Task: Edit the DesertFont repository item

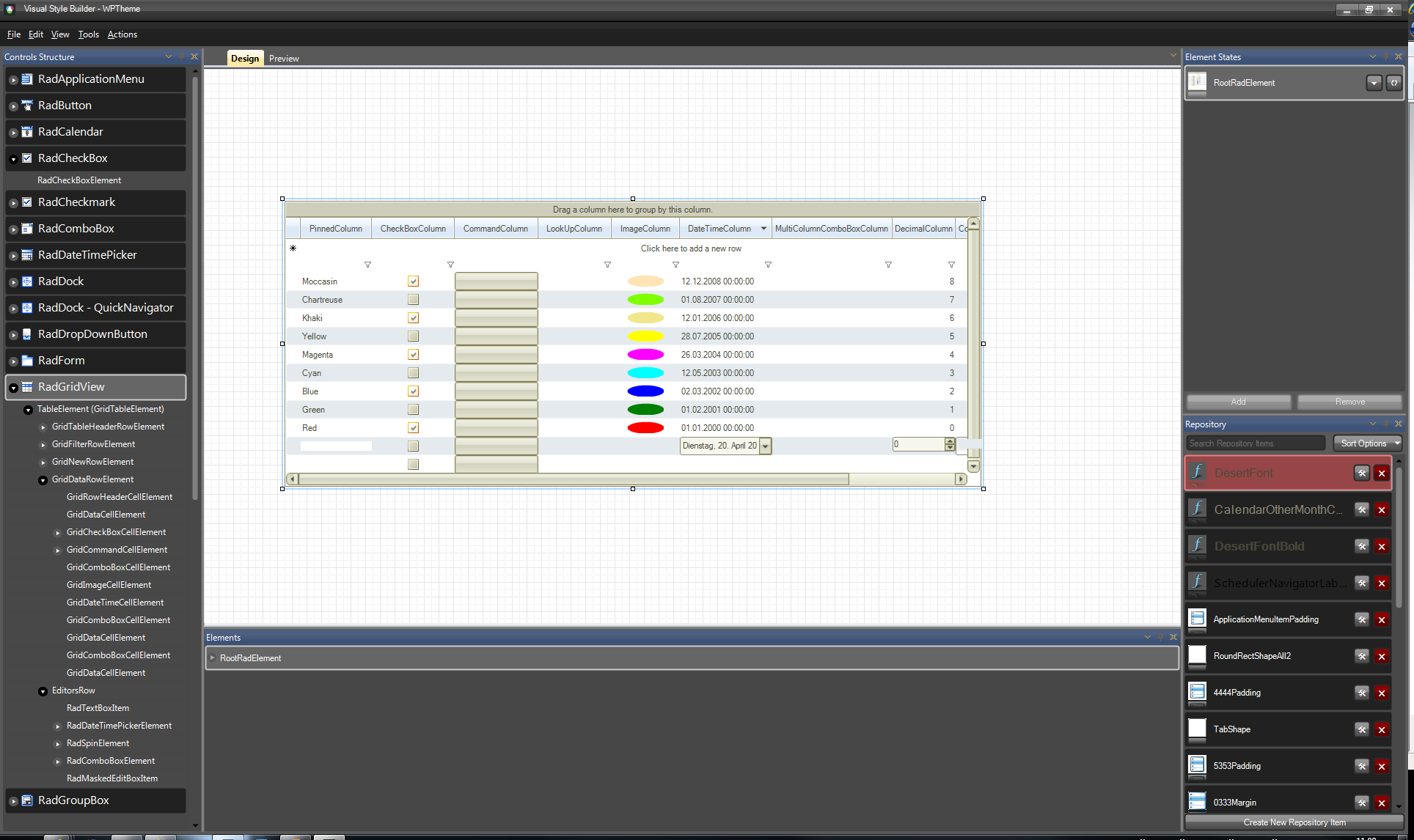Action: [1361, 473]
